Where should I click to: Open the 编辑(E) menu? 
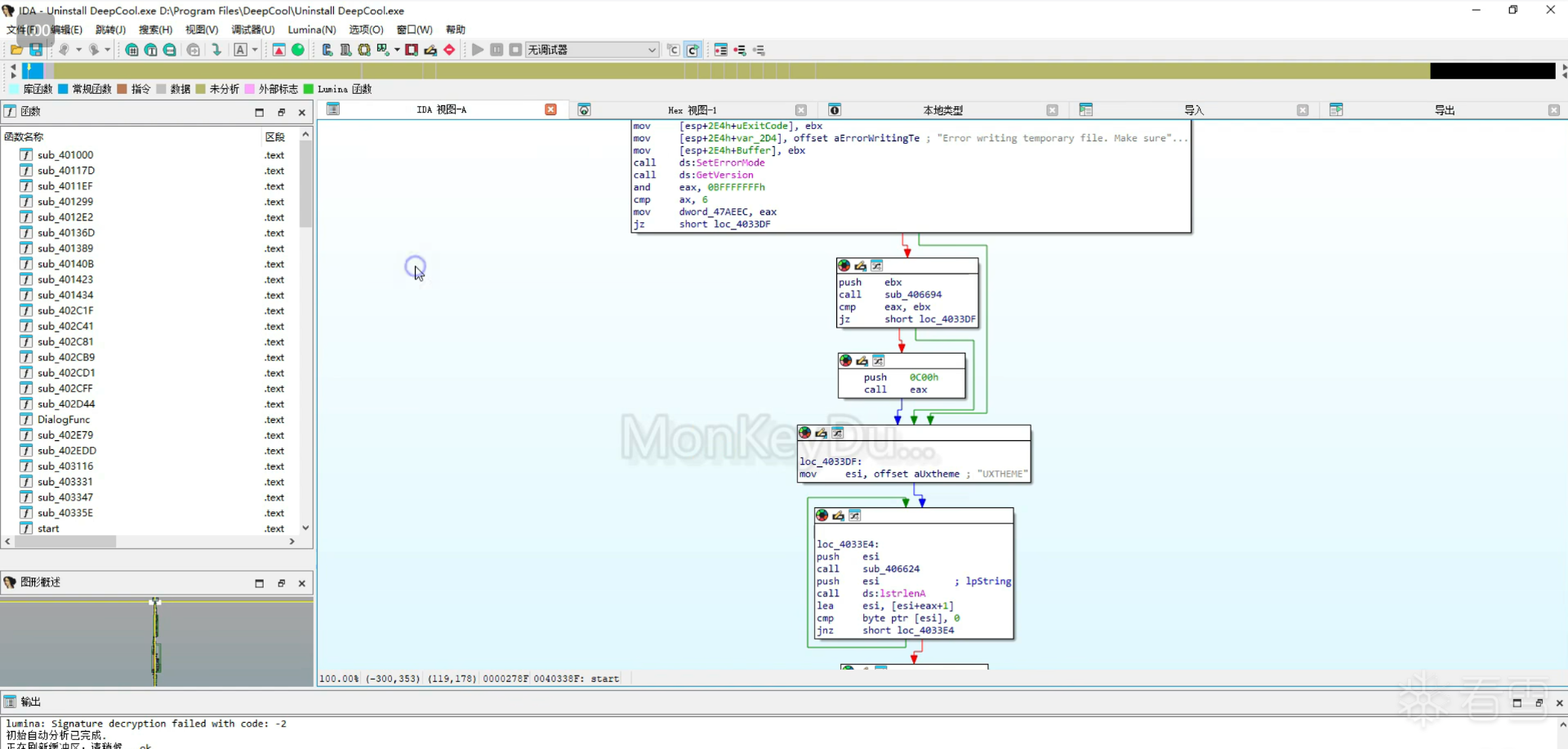click(x=66, y=29)
